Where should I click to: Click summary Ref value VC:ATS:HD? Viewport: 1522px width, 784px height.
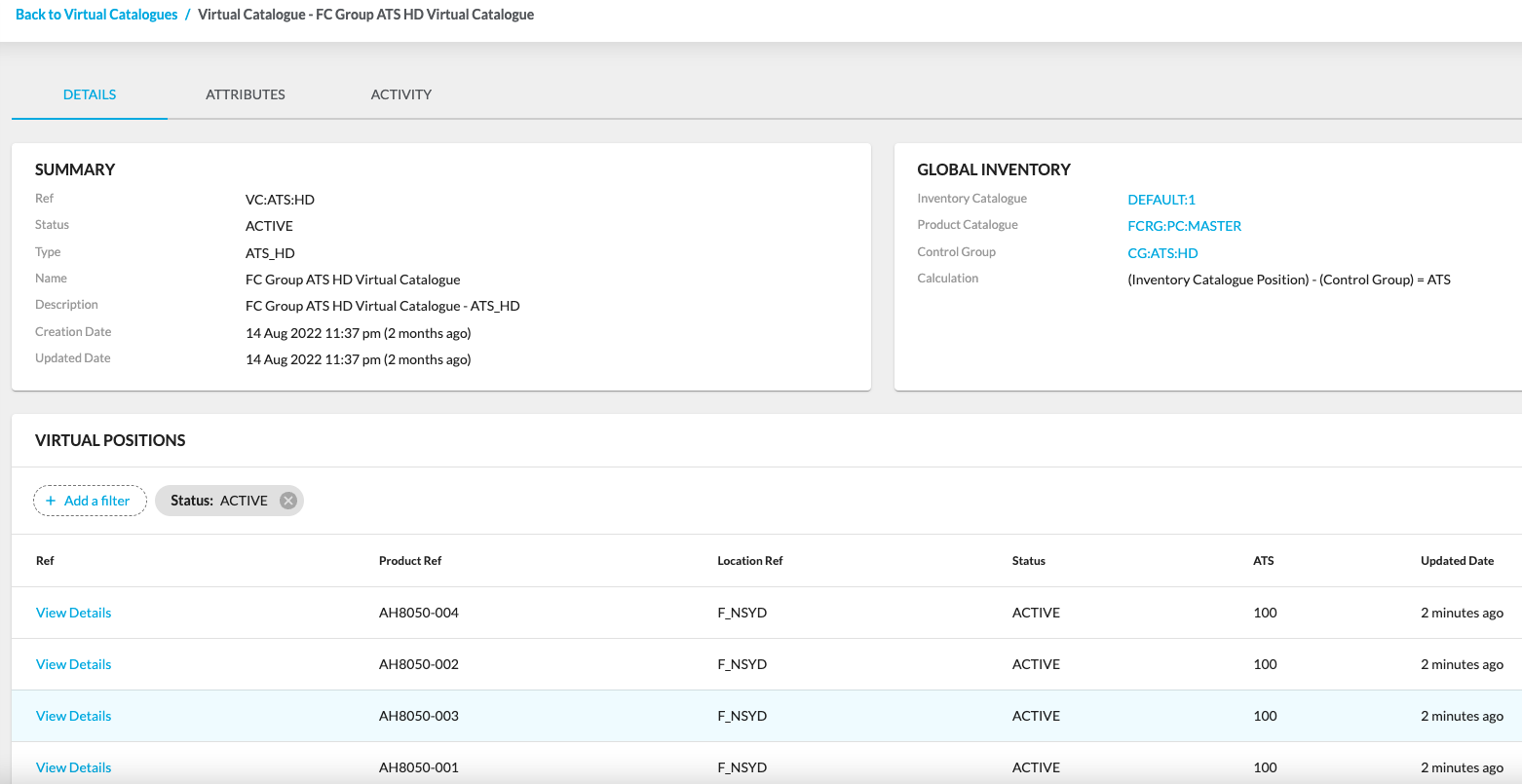[280, 200]
